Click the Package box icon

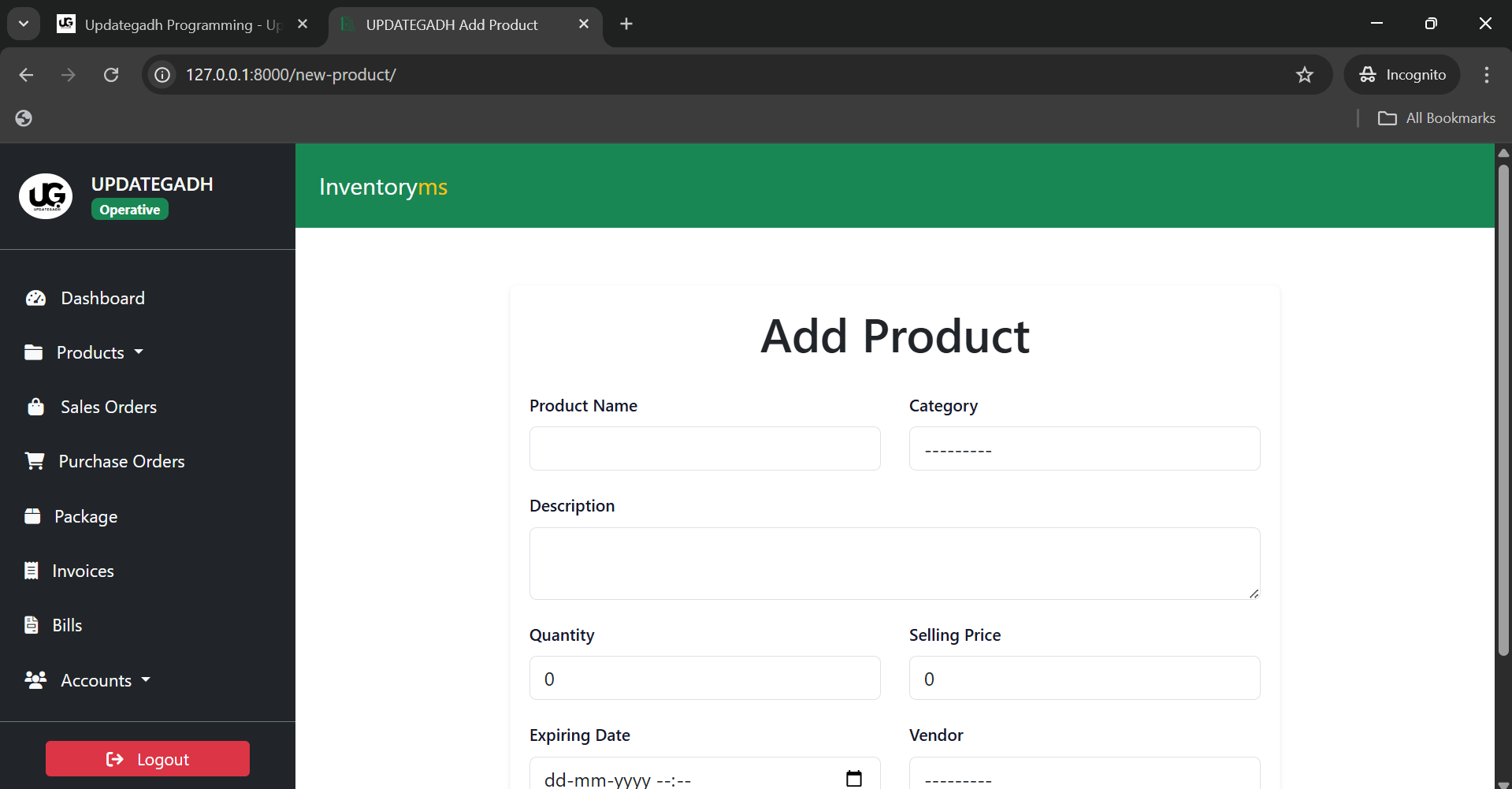32,516
